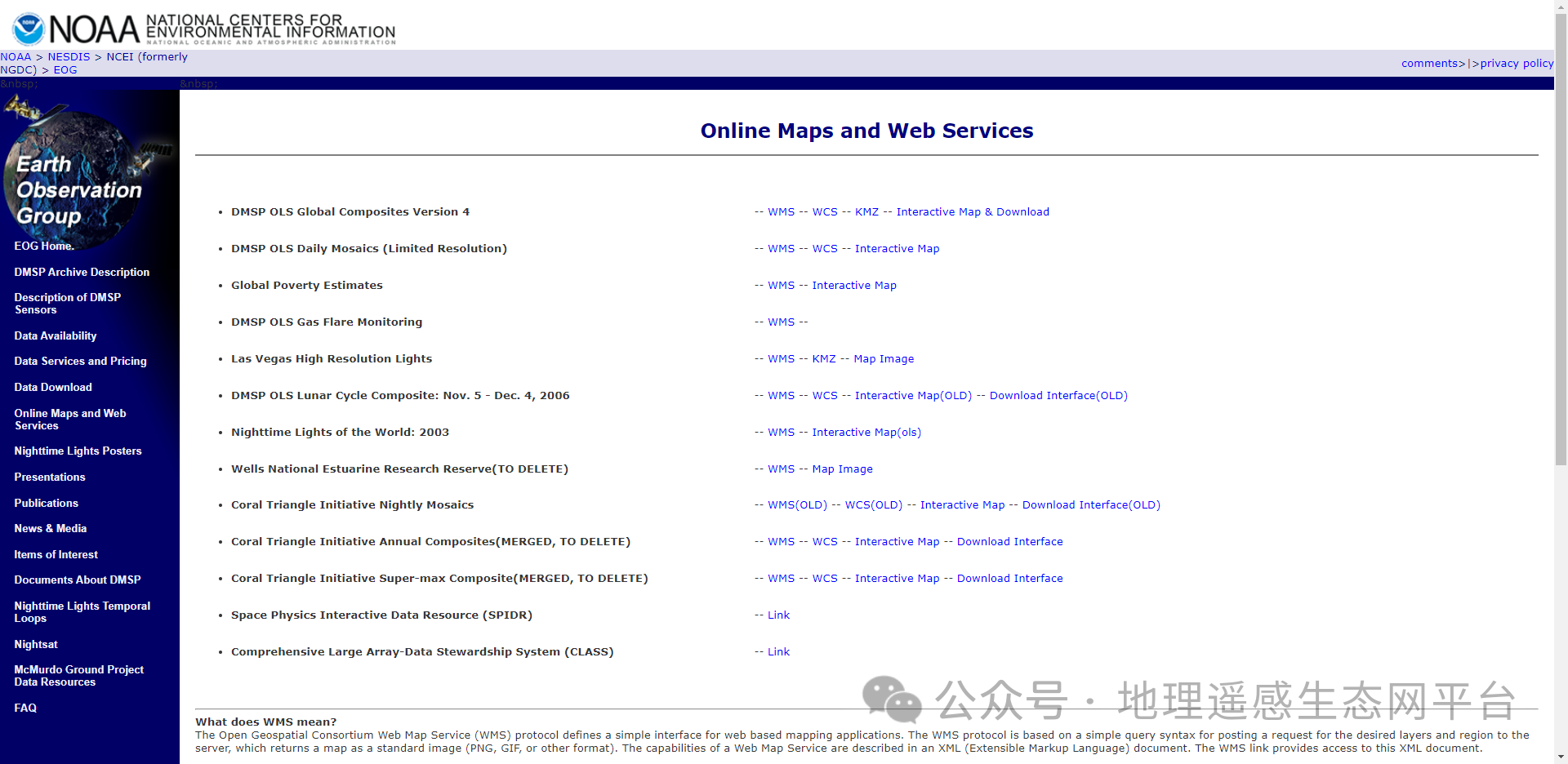1568x764 pixels.
Task: Open FAQ sidebar item
Action: click(x=25, y=708)
